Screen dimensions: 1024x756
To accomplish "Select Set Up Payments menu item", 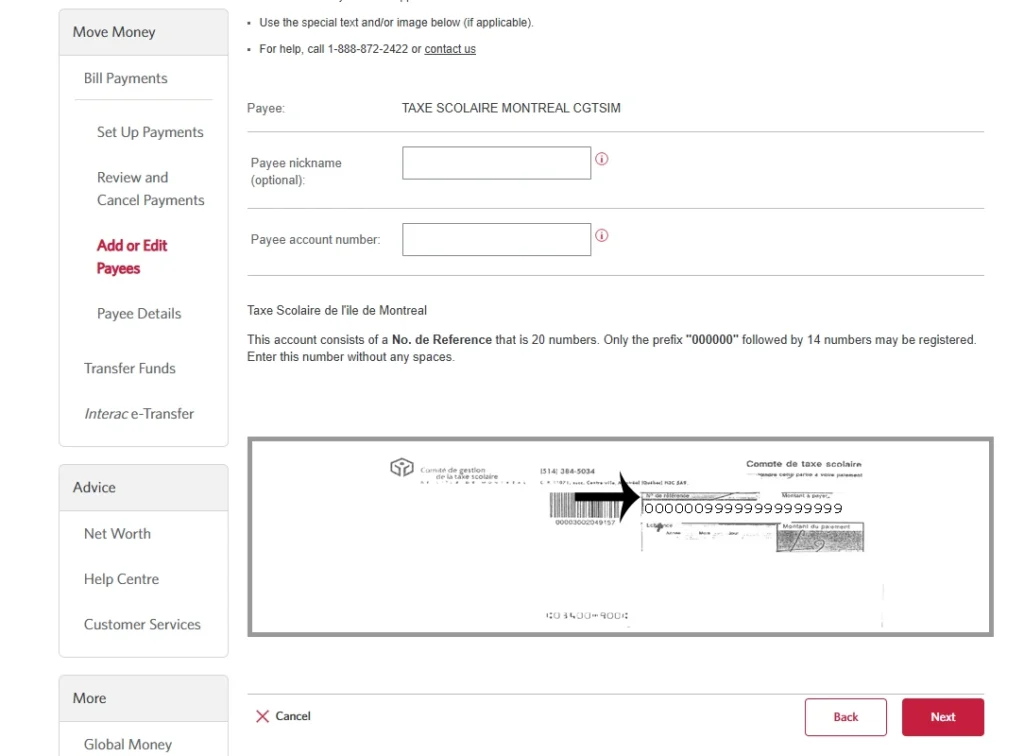I will (x=150, y=132).
